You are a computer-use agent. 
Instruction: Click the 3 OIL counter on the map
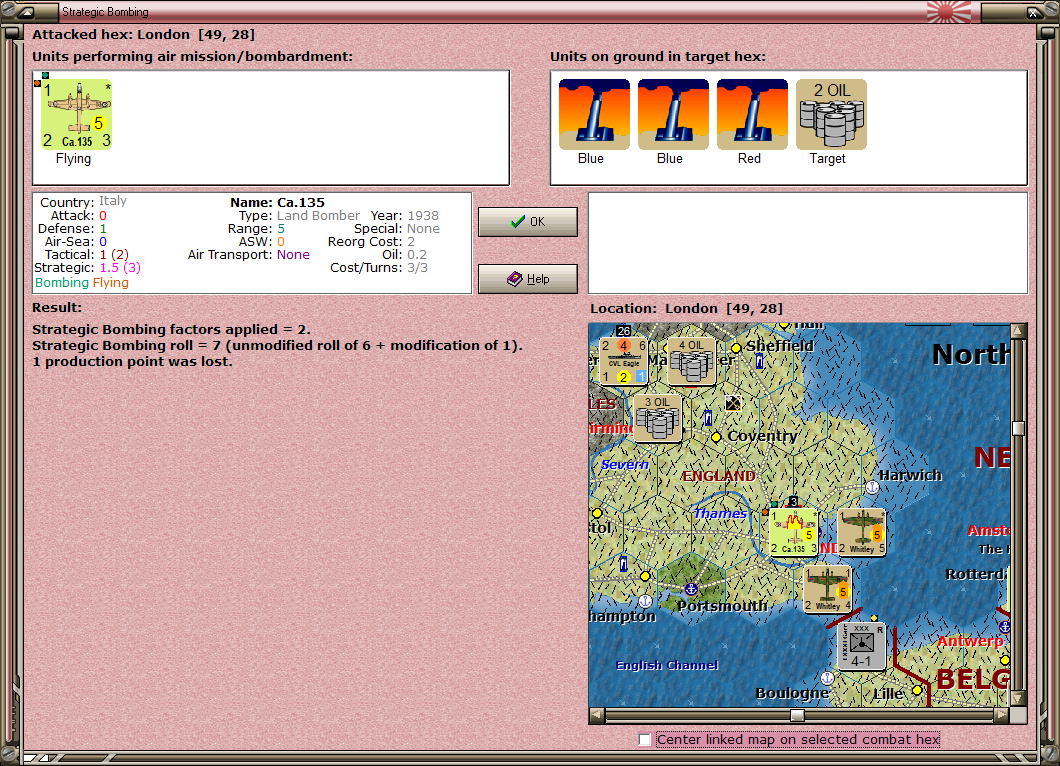click(x=658, y=418)
